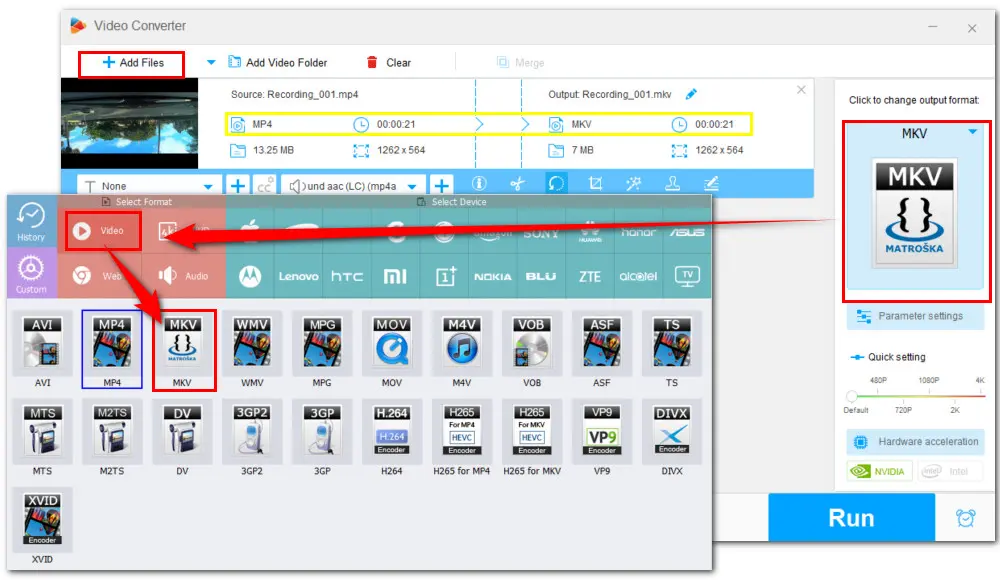The image size is (1000, 580).
Task: Toggle NVIDIA hardware acceleration
Action: pos(879,472)
